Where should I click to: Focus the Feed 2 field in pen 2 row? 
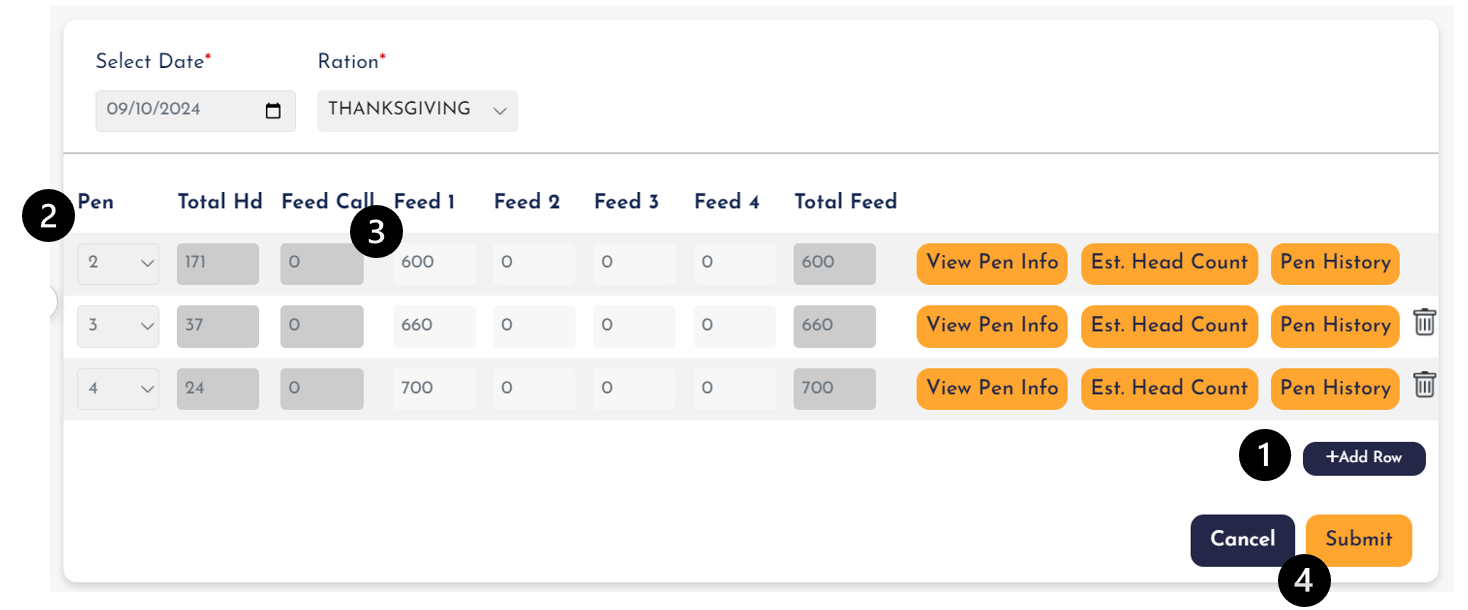pos(535,264)
